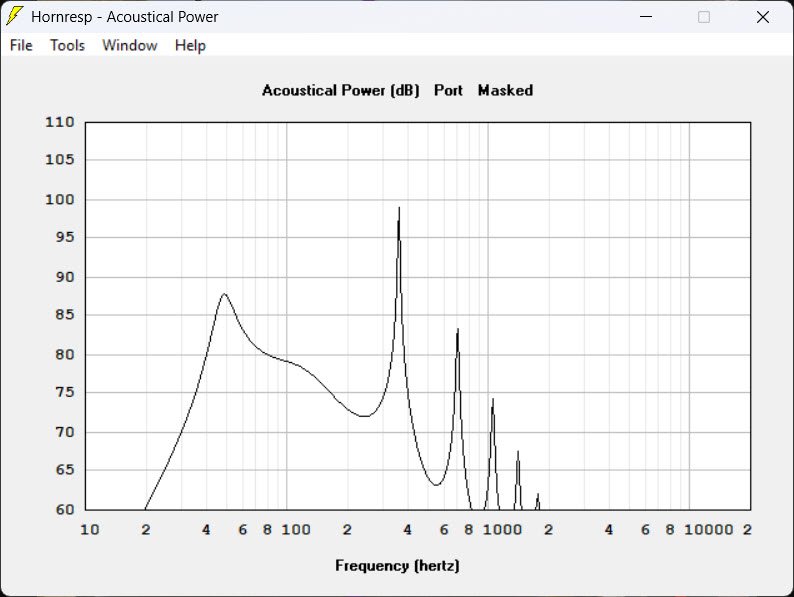Screen dimensions: 794x597
Task: Minimize the Hornresp Acoustical Power window
Action: coord(646,17)
